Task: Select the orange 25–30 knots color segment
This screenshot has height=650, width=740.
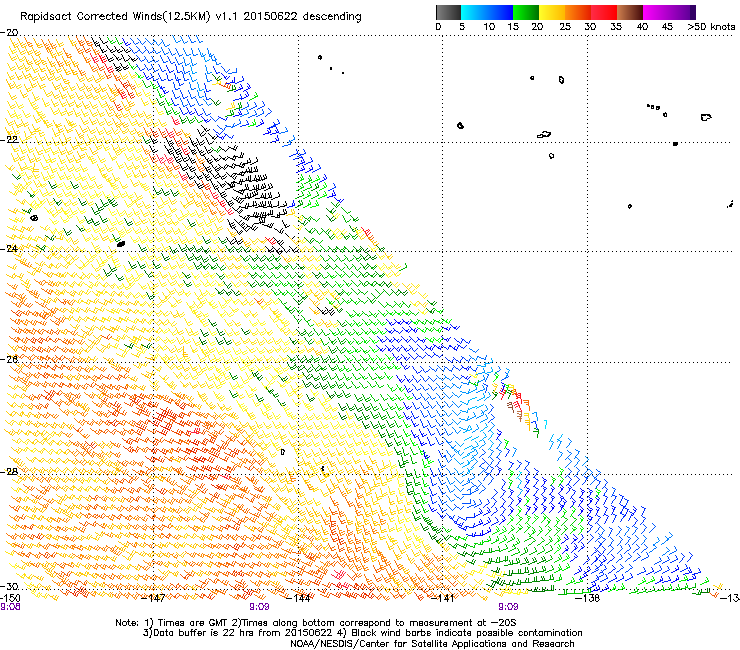Action: point(578,12)
